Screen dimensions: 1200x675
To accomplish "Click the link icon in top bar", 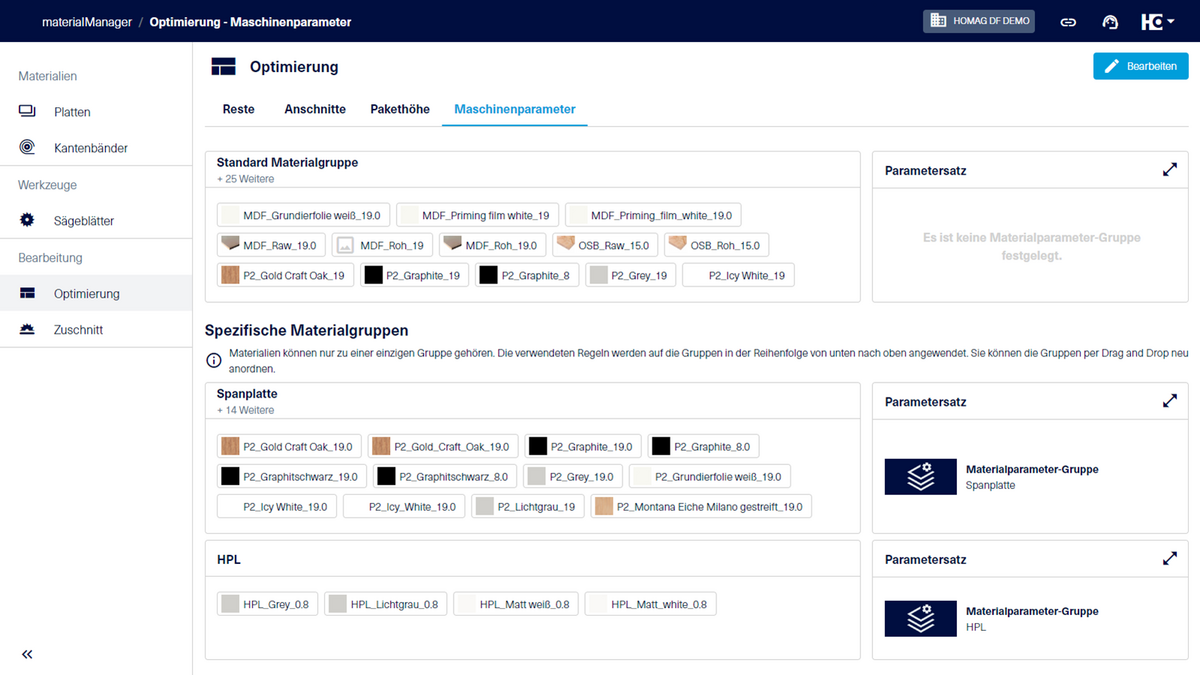I will pyautogui.click(x=1068, y=21).
